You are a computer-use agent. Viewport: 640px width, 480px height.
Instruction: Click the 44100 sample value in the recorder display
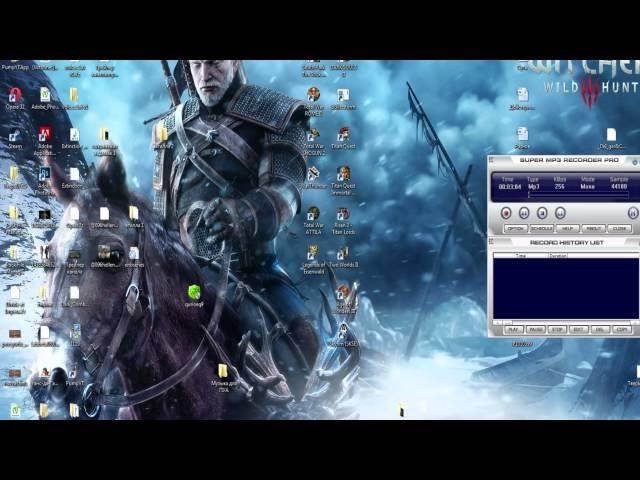coord(619,187)
